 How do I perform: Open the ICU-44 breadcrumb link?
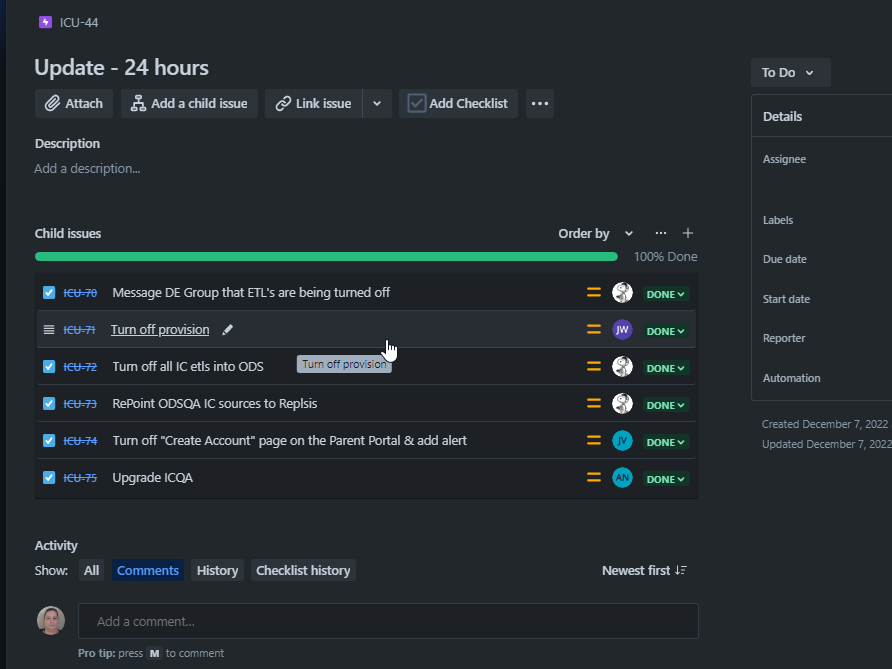79,23
